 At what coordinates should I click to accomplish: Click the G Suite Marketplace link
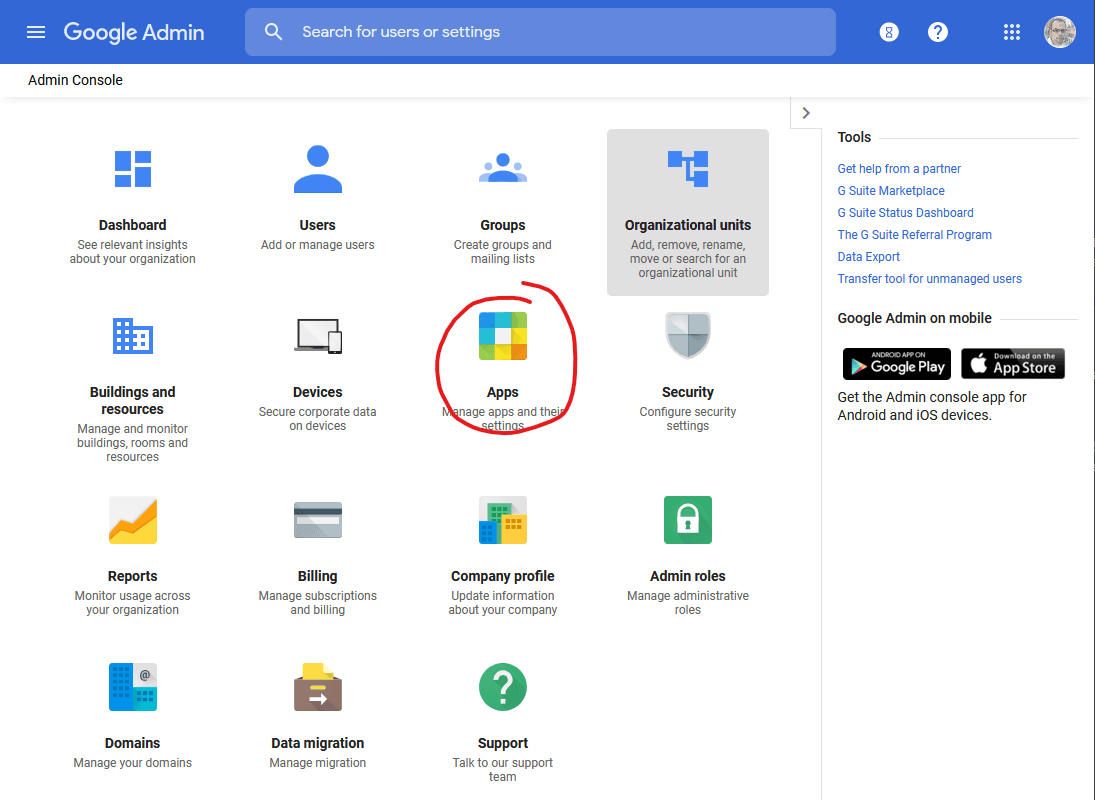tap(890, 191)
